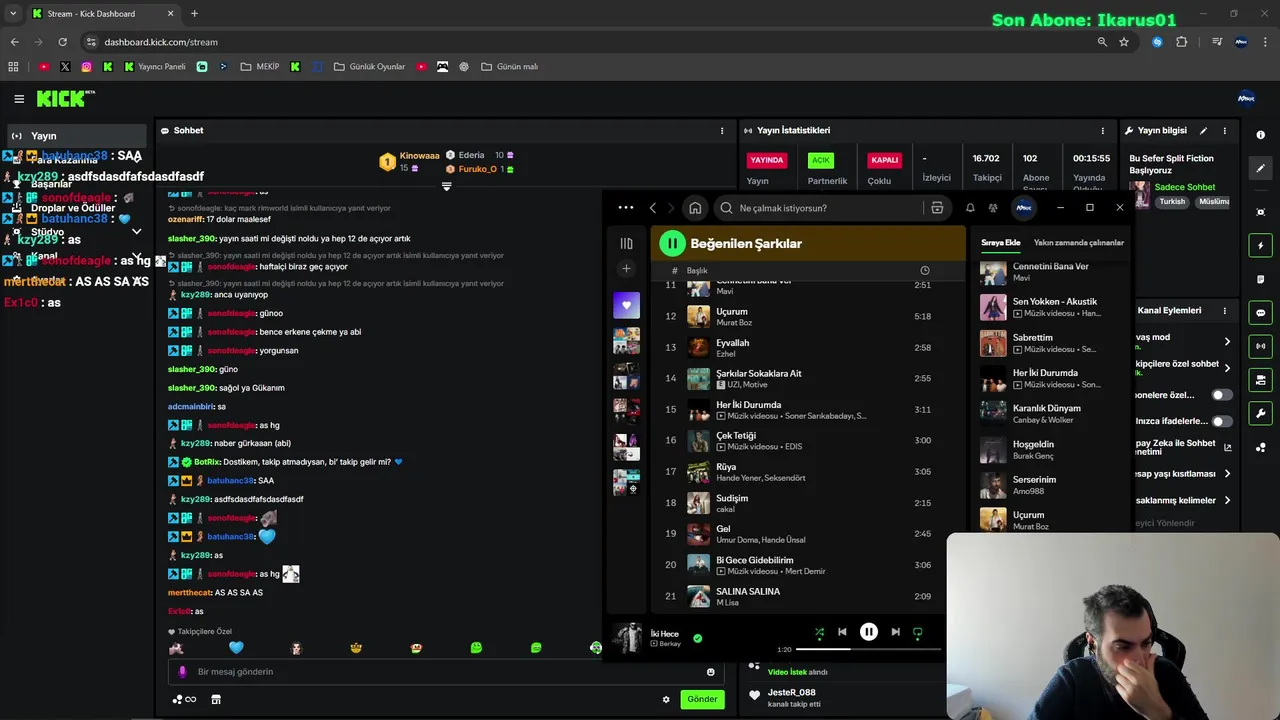This screenshot has height=720, width=1280.
Task: Open Günlük Oyunlar bookmarks folder
Action: pos(369,67)
